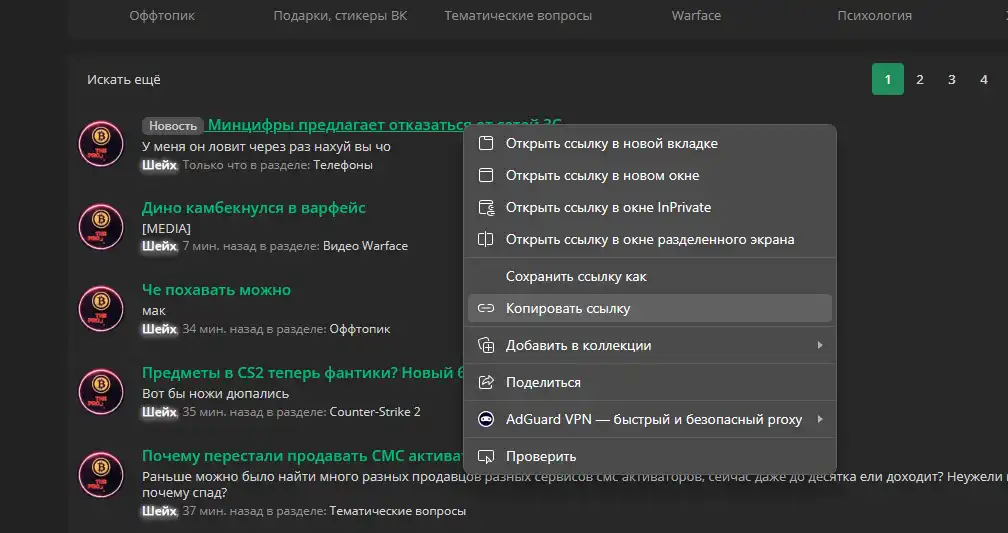Click the add to collections icon
Image resolution: width=1008 pixels, height=533 pixels.
tap(486, 345)
